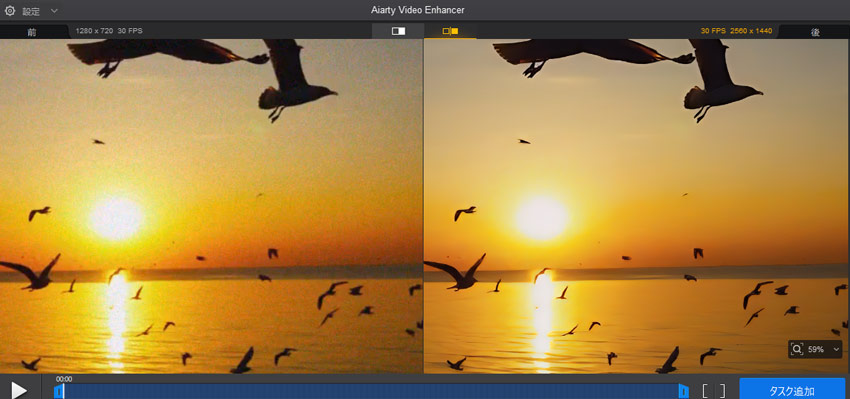Play the video preview

click(x=20, y=390)
